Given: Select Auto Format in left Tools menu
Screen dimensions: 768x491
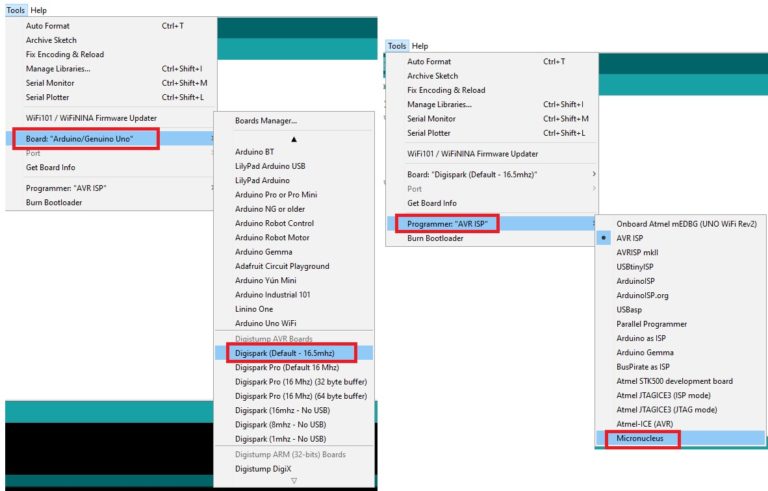Looking at the screenshot, I should tap(111, 25).
